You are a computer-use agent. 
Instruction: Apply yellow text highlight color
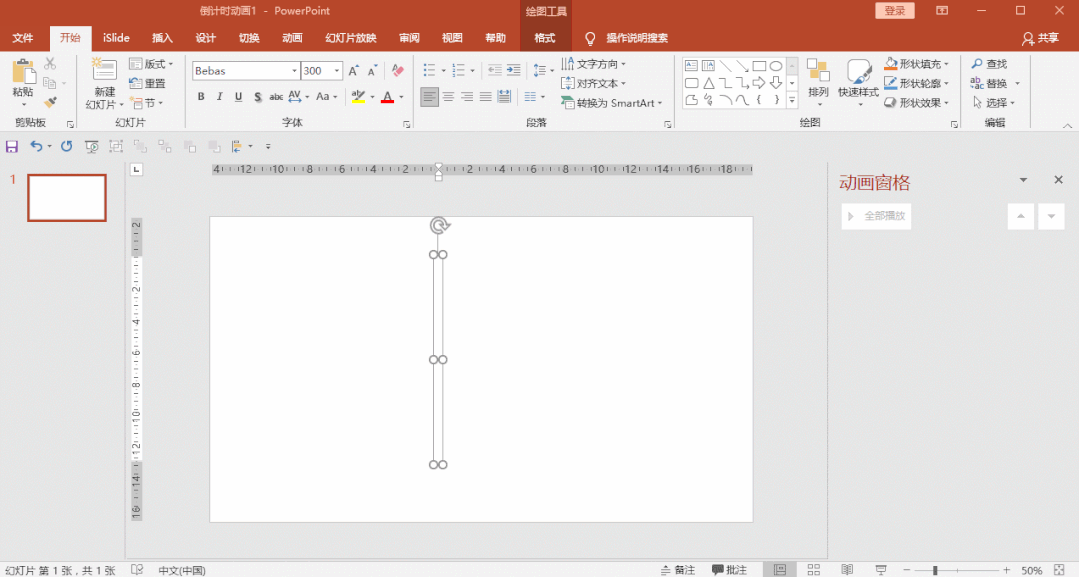pos(358,96)
